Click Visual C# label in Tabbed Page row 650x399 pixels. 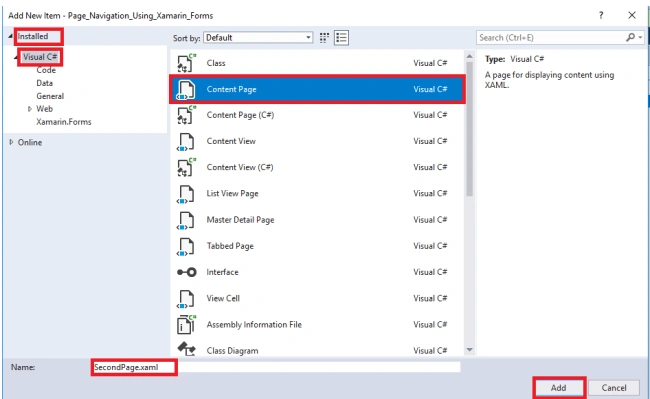point(430,246)
